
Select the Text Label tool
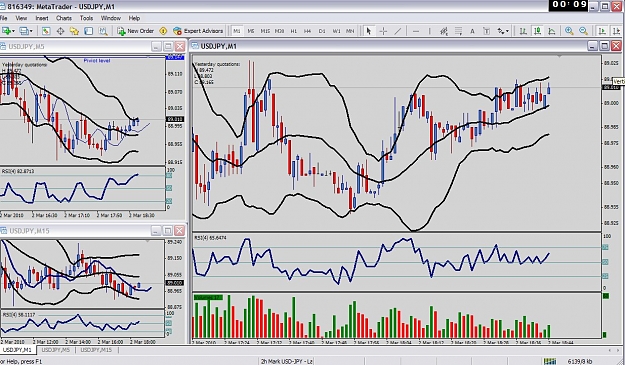coord(486,31)
